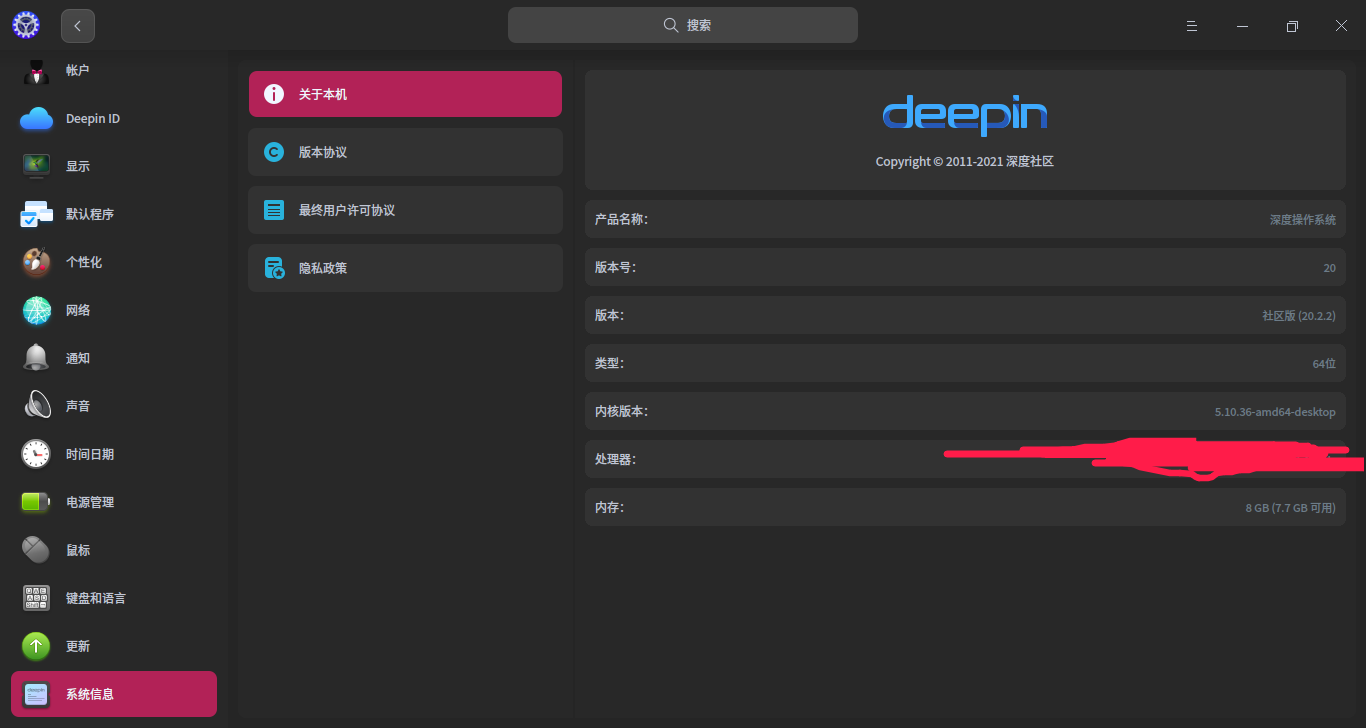The height and width of the screenshot is (728, 1366).
Task: Go back using the back arrow button
Action: tap(78, 26)
